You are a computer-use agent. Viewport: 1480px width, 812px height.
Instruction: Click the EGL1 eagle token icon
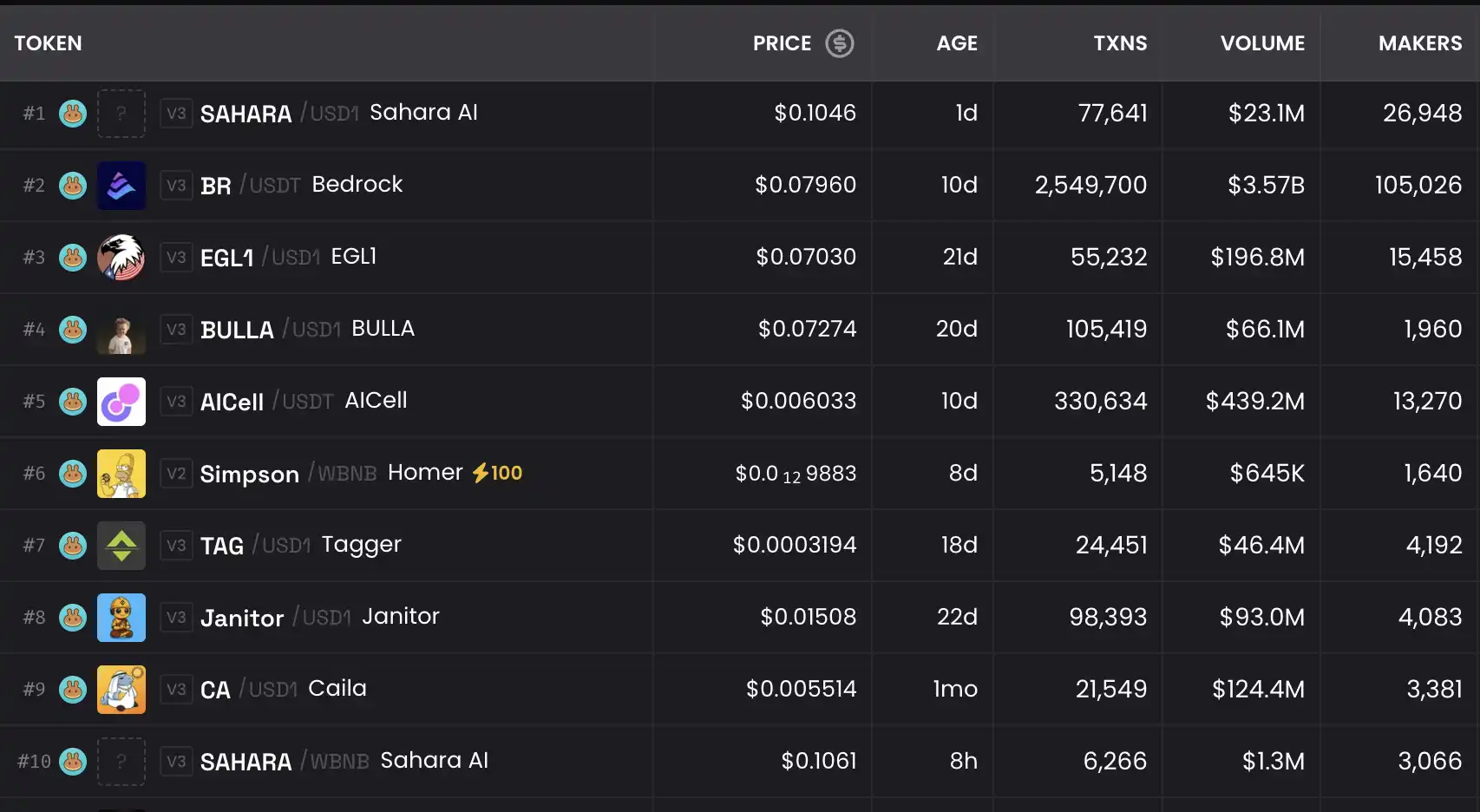click(121, 258)
